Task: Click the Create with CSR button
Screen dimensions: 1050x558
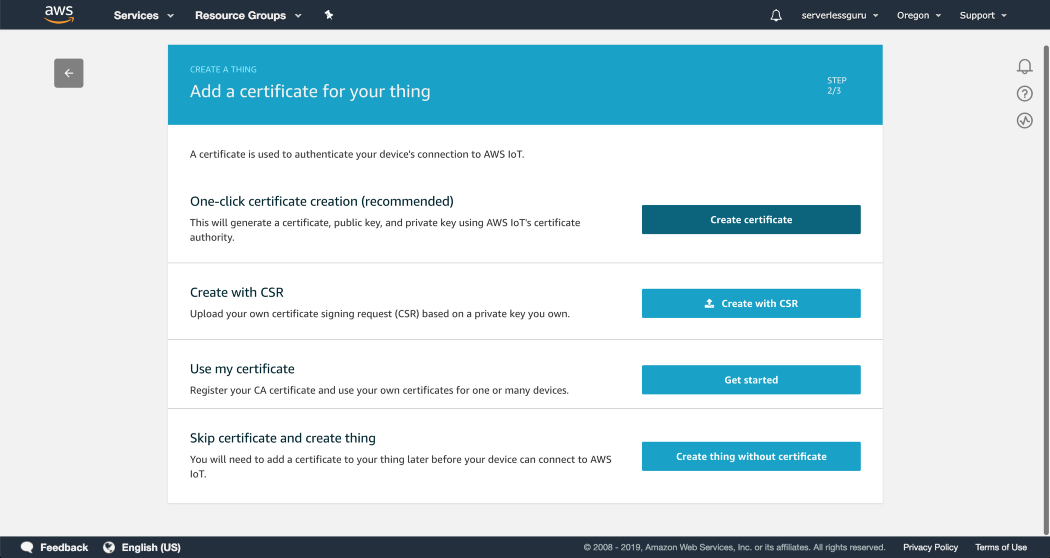Action: click(751, 303)
